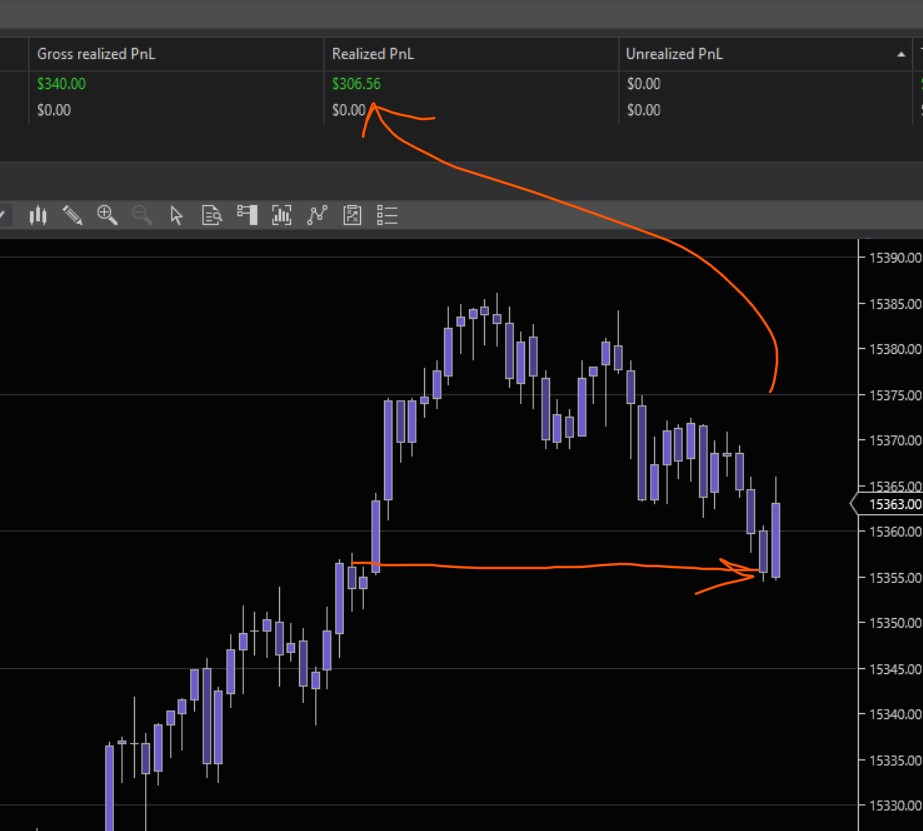Click the strategy clipboard icon in toolbar
923x831 pixels.
(352, 214)
